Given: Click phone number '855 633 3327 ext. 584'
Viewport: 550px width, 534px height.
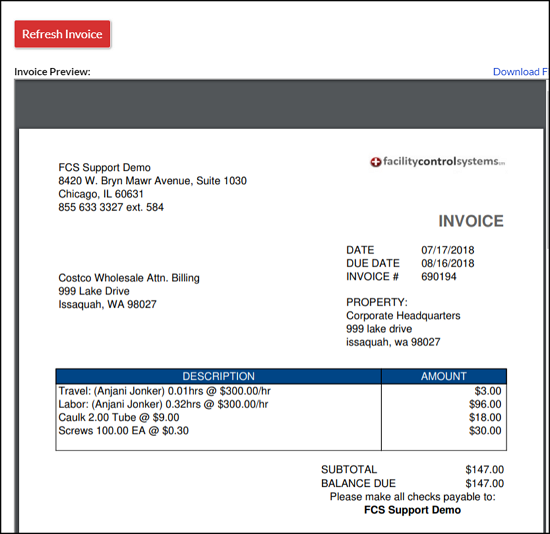Looking at the screenshot, I should tap(111, 207).
